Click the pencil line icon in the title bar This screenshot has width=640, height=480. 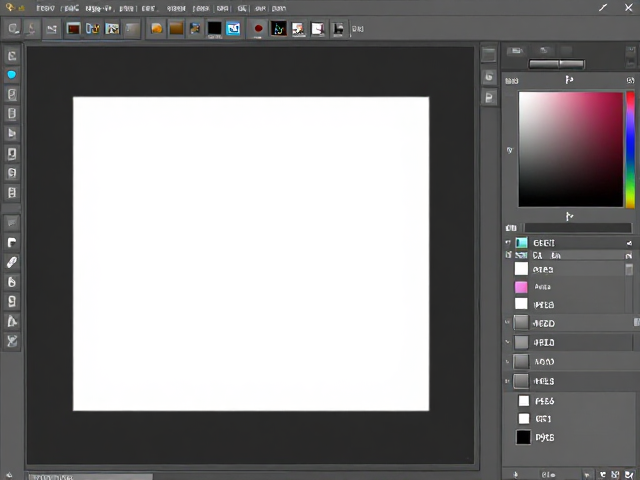pyautogui.click(x=603, y=8)
